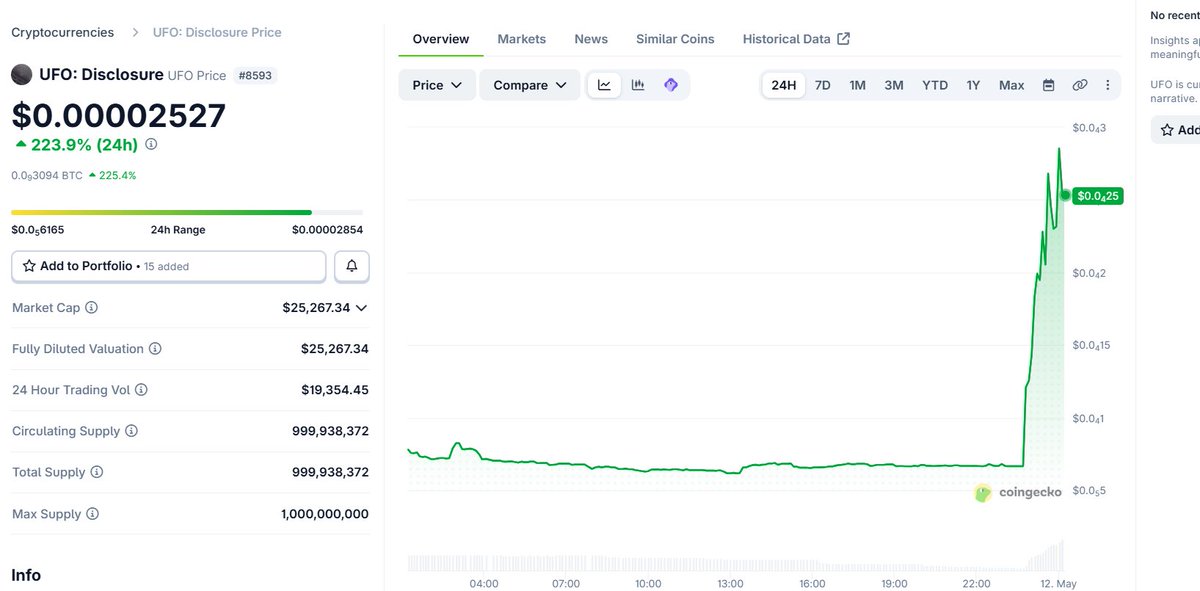Select the Max time range
This screenshot has height=591, width=1200.
(1011, 85)
